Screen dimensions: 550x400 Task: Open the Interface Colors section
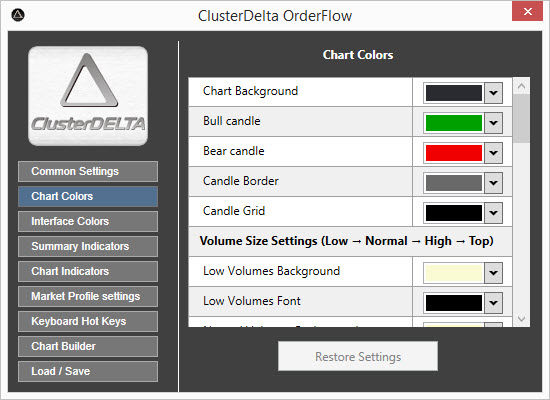(88, 221)
